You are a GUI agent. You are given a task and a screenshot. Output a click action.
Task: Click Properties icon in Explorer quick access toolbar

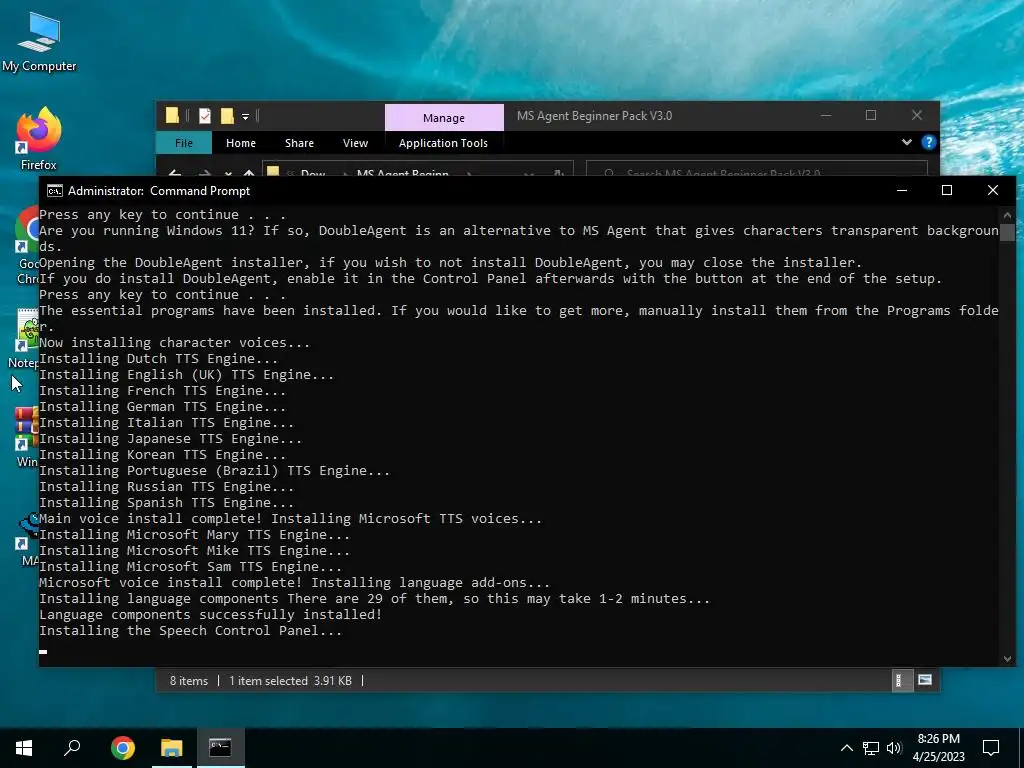205,116
